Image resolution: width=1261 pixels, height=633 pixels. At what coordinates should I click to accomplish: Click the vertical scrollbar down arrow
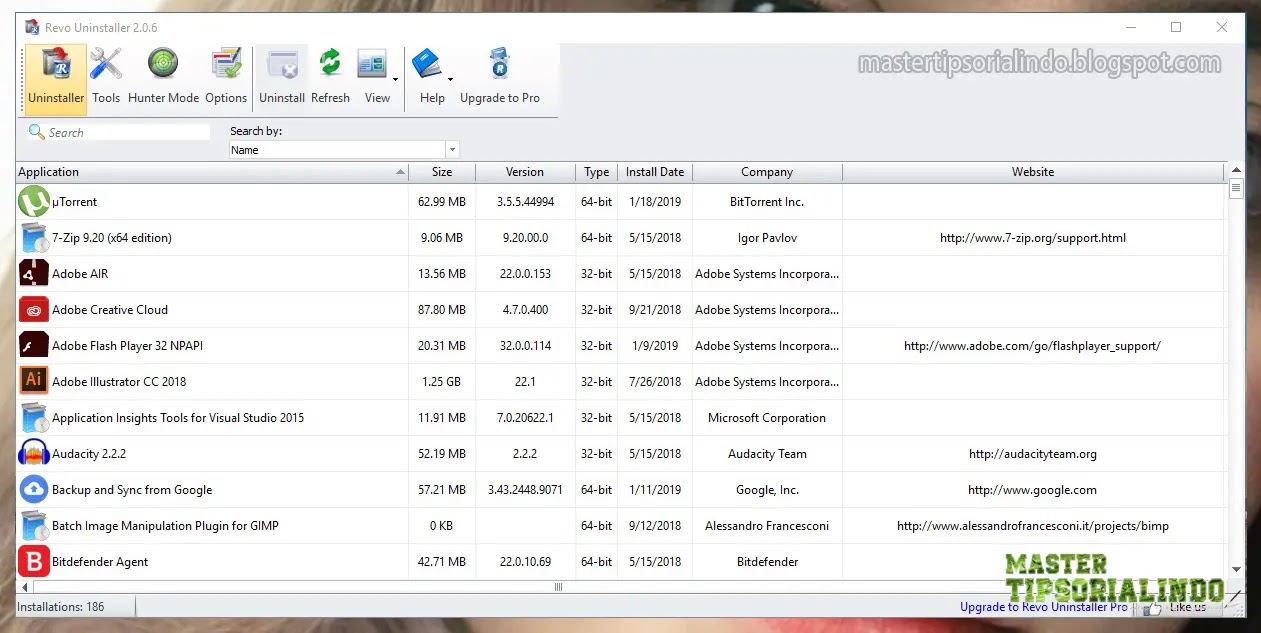click(x=1236, y=570)
